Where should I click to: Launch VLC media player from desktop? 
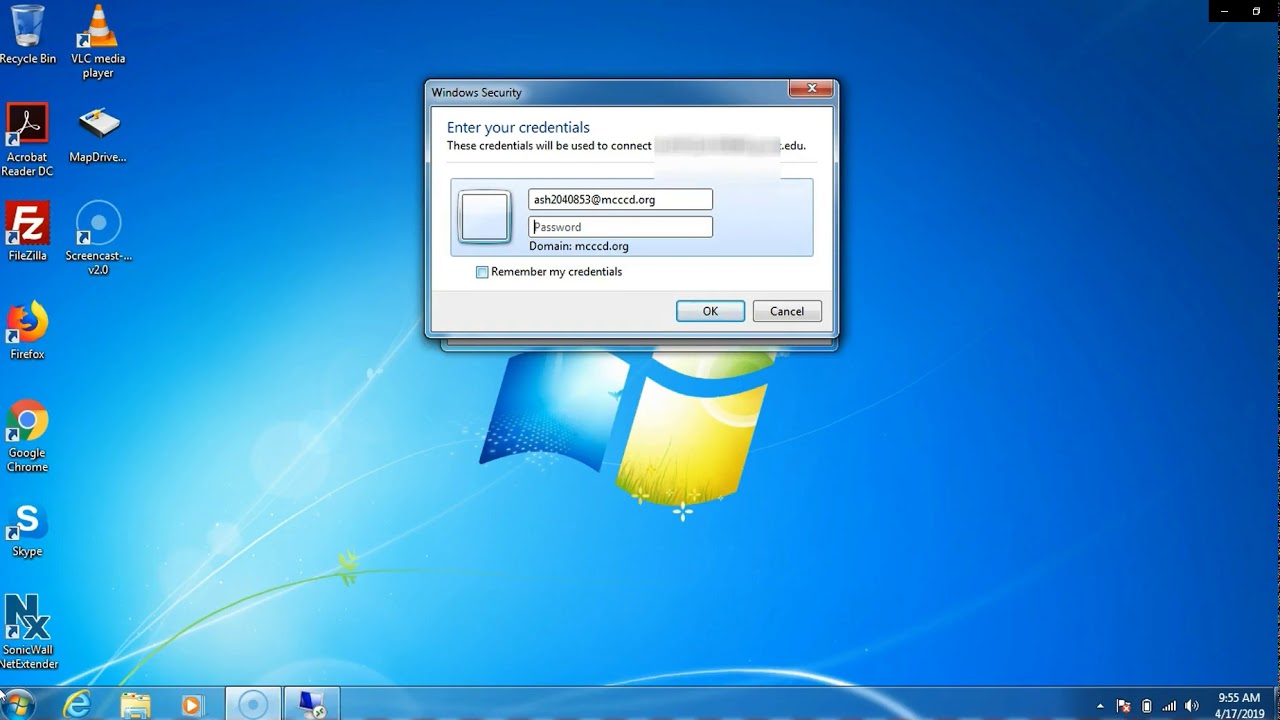pyautogui.click(x=98, y=41)
